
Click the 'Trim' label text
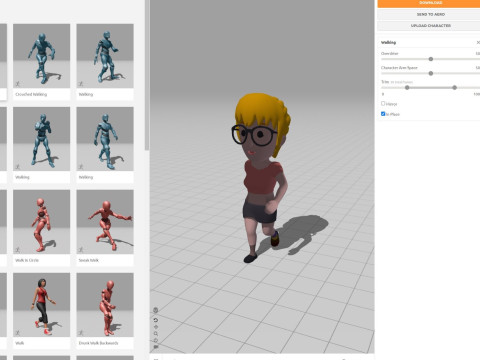[385, 82]
